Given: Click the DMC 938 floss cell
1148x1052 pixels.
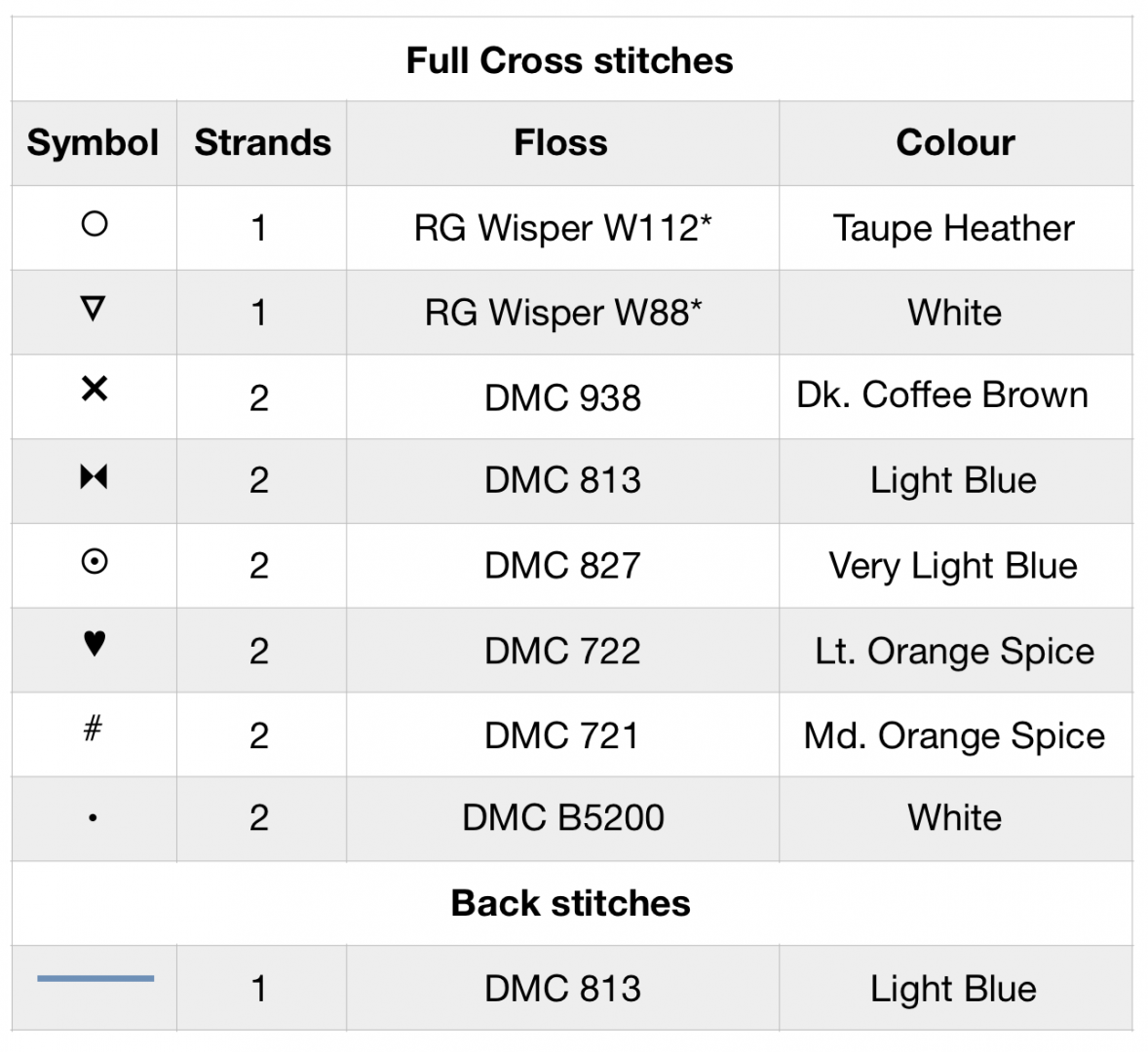Looking at the screenshot, I should pyautogui.click(x=562, y=397).
